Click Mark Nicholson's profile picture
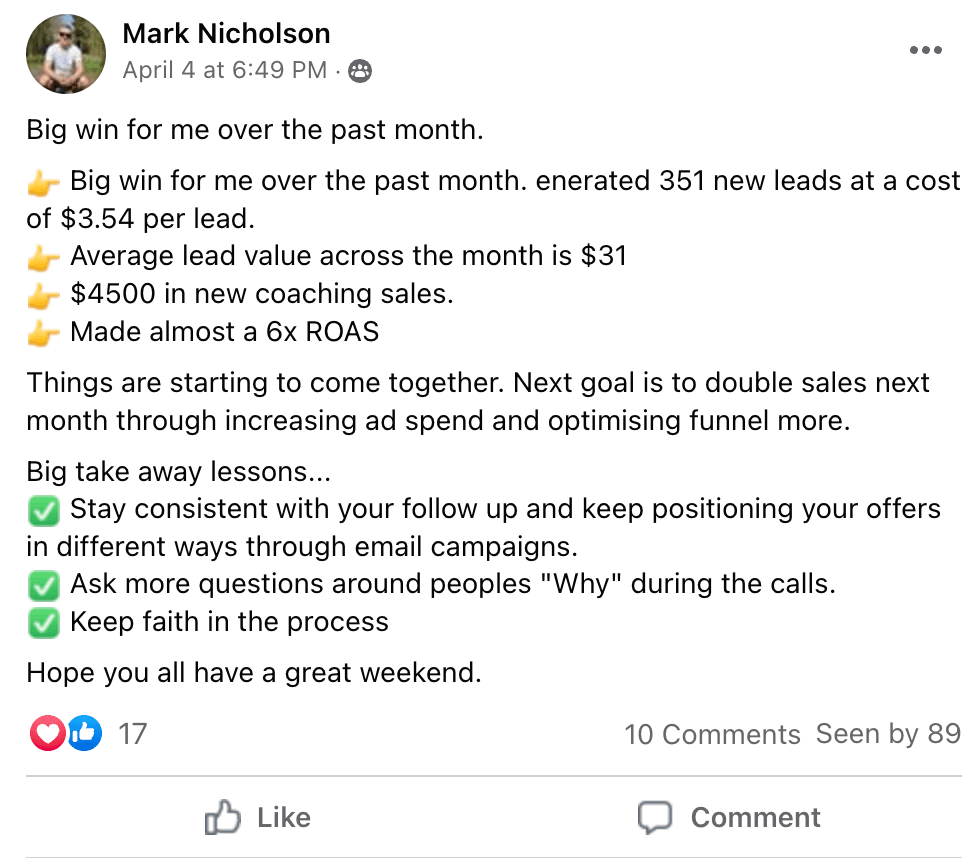The image size is (980, 858). tap(67, 55)
